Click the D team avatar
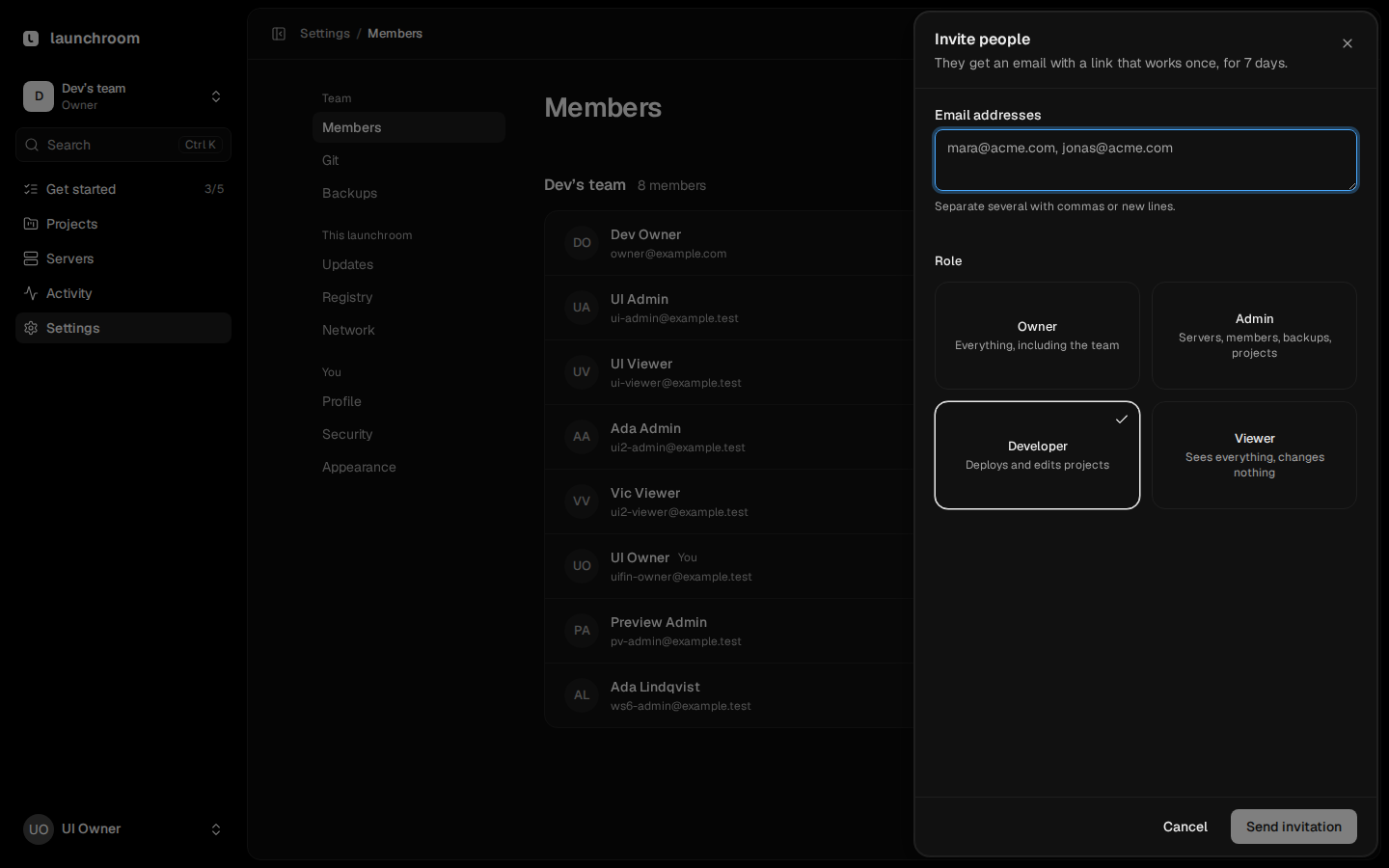This screenshot has width=1389, height=868. click(x=39, y=96)
